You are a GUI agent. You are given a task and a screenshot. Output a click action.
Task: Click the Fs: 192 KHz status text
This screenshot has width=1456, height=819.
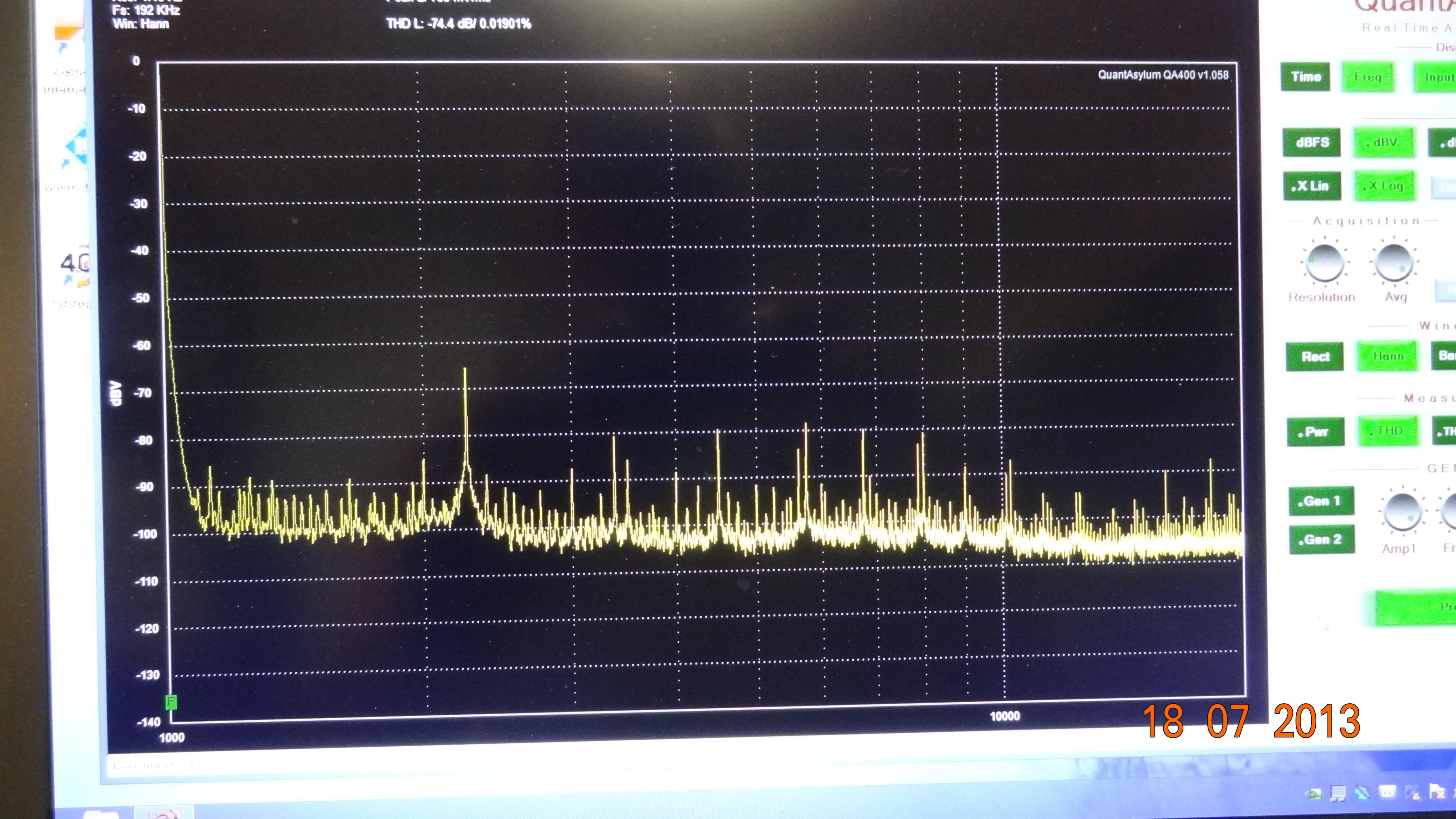point(146,10)
